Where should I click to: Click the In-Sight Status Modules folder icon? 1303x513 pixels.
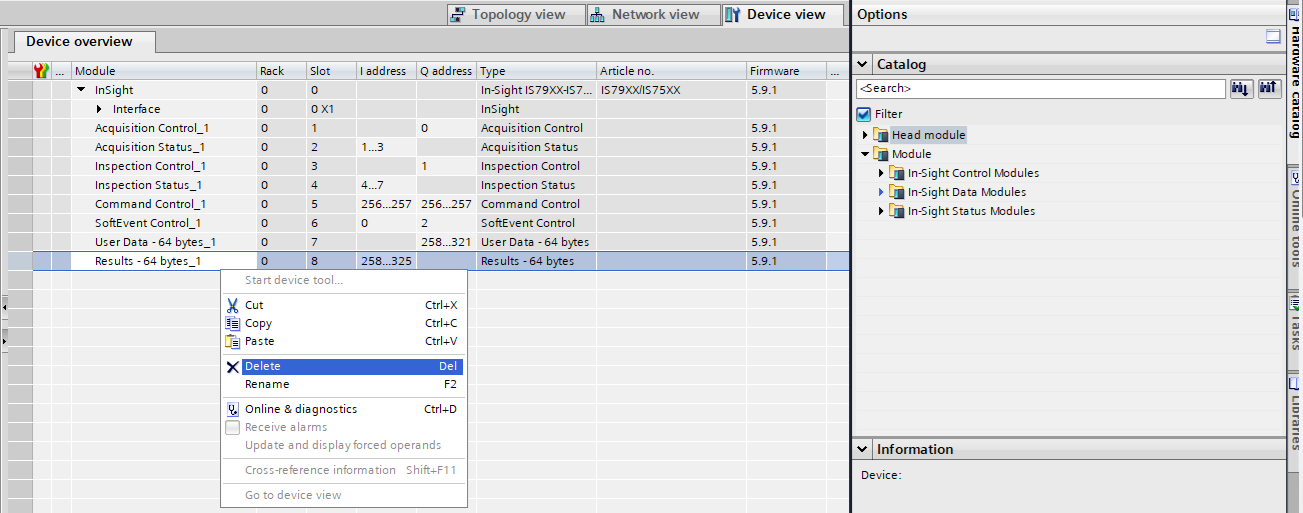897,211
